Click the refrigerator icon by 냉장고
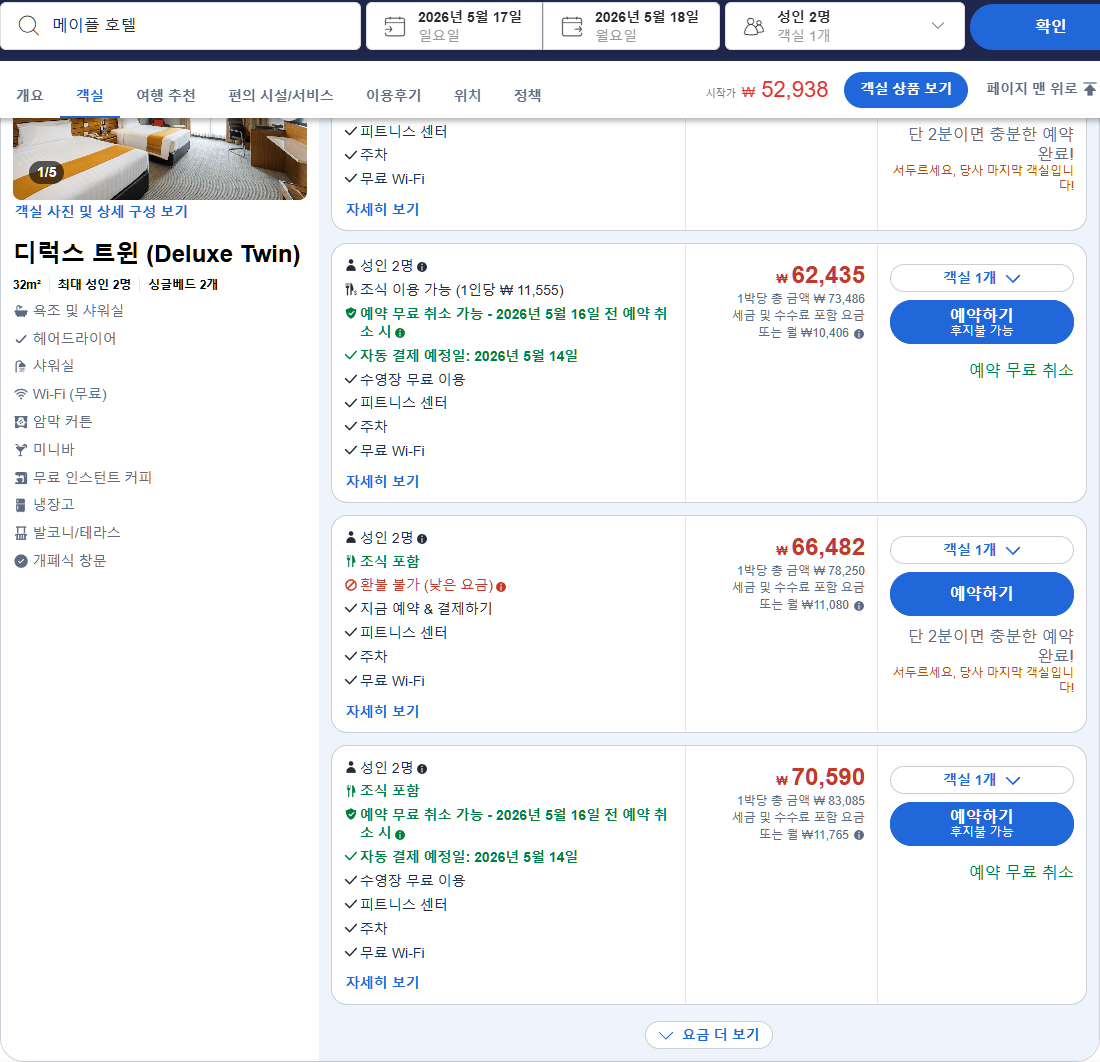Screen dimensions: 1100x1062 pos(21,505)
